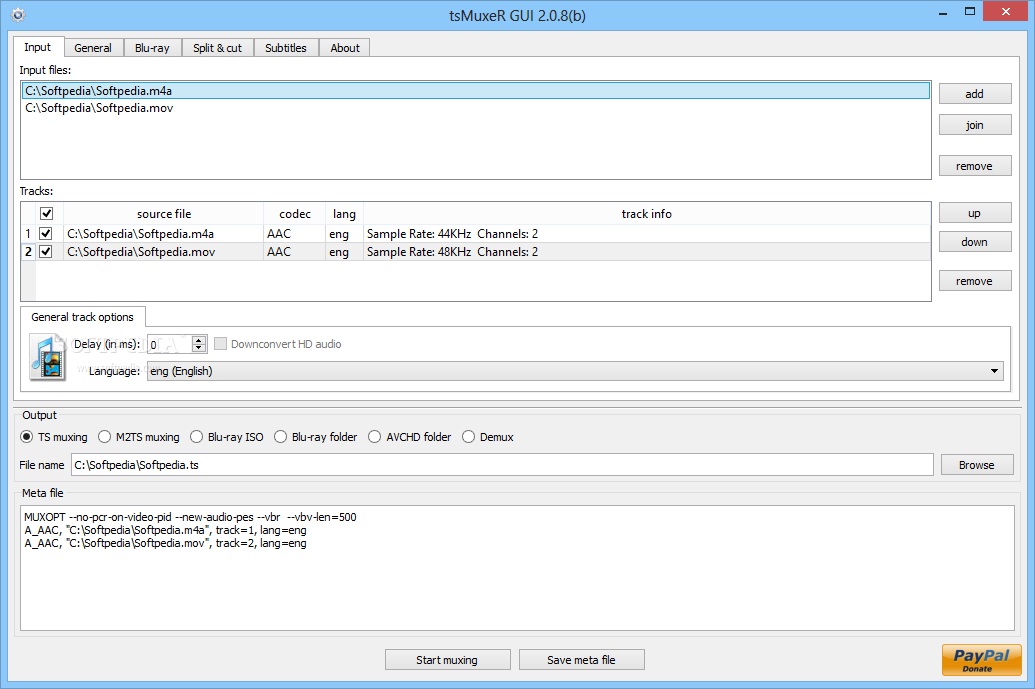This screenshot has height=689, width=1035.
Task: Move track up button
Action: coord(975,213)
